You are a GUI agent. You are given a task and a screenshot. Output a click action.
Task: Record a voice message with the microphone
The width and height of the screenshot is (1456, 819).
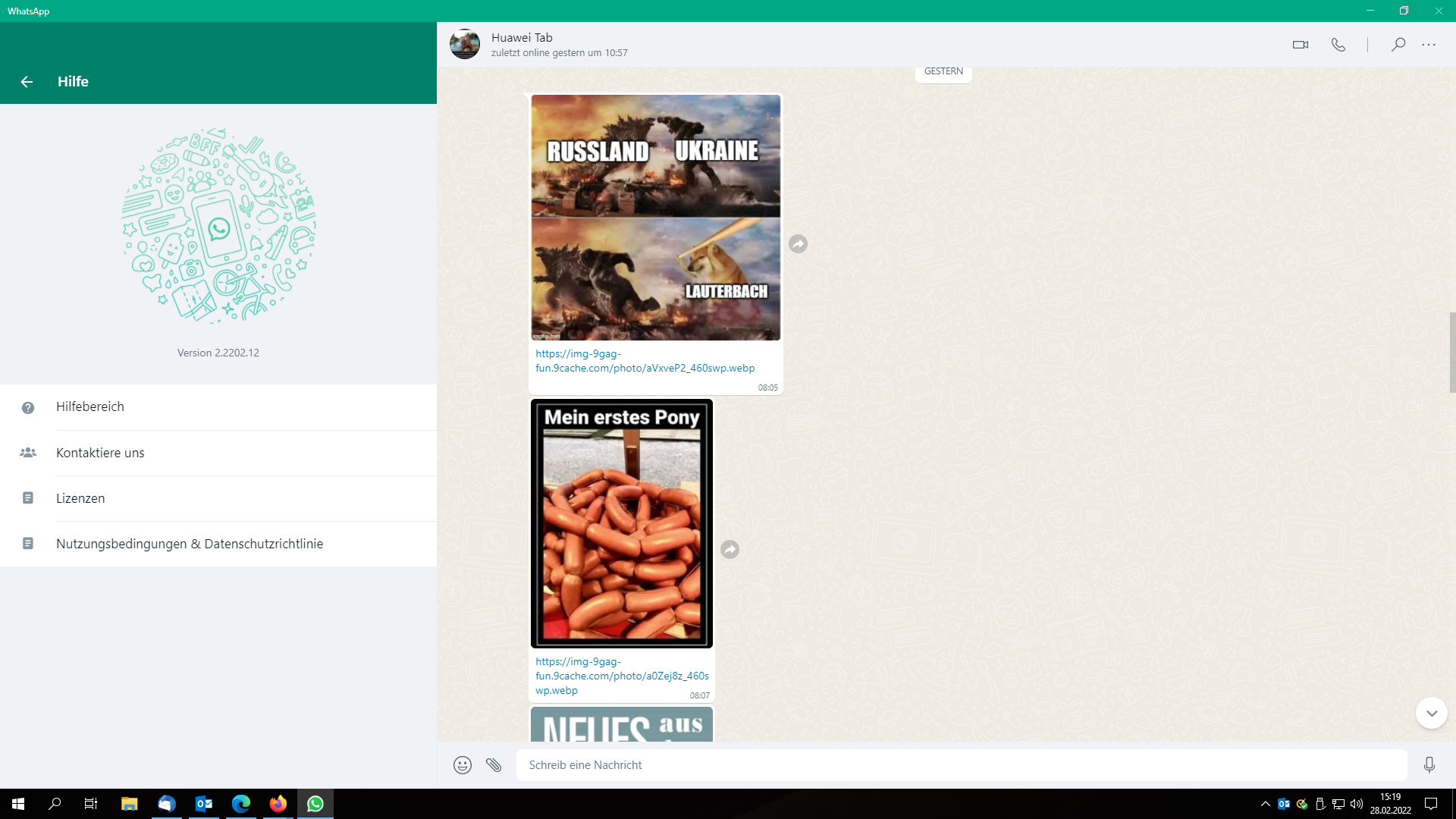click(1429, 765)
